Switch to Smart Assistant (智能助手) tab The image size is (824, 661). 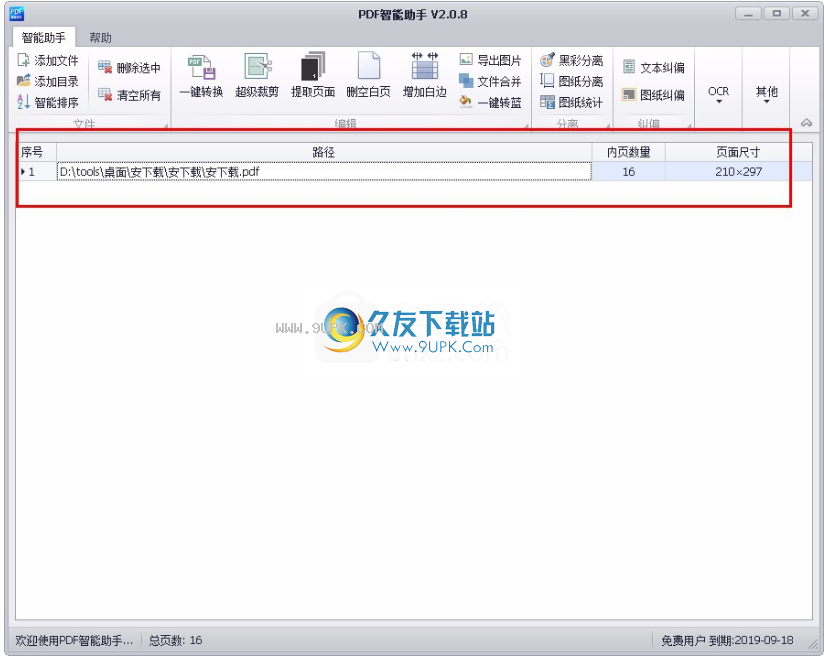coord(44,37)
